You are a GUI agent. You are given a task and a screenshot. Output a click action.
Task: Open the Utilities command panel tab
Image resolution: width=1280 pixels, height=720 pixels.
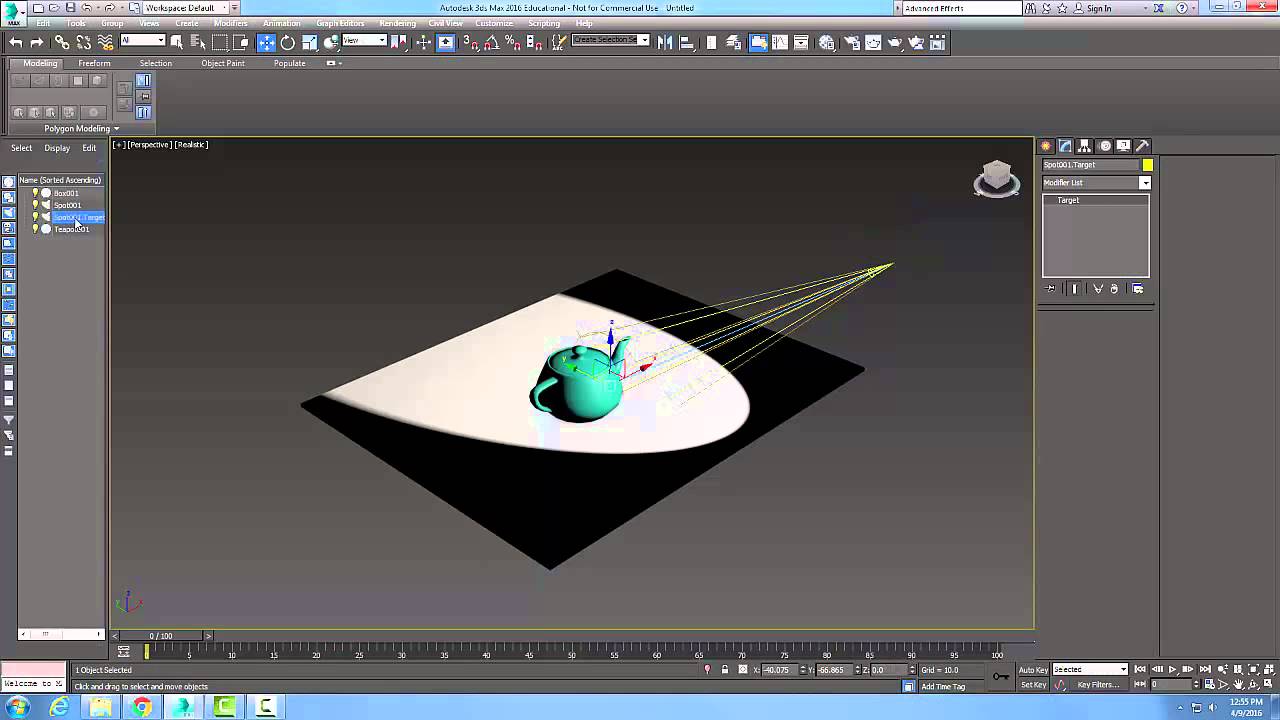click(1143, 146)
